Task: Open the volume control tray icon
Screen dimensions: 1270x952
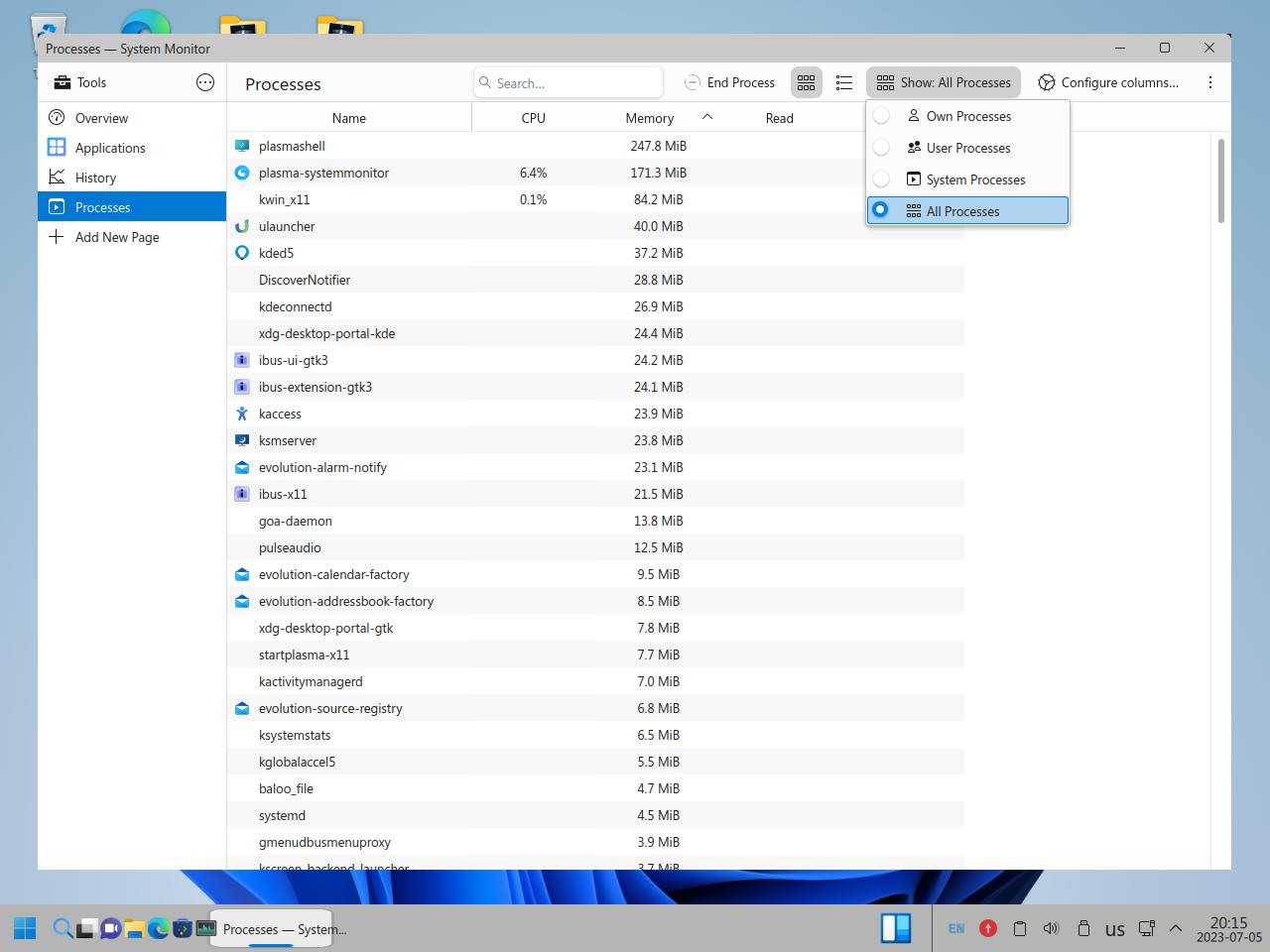Action: point(1051,928)
